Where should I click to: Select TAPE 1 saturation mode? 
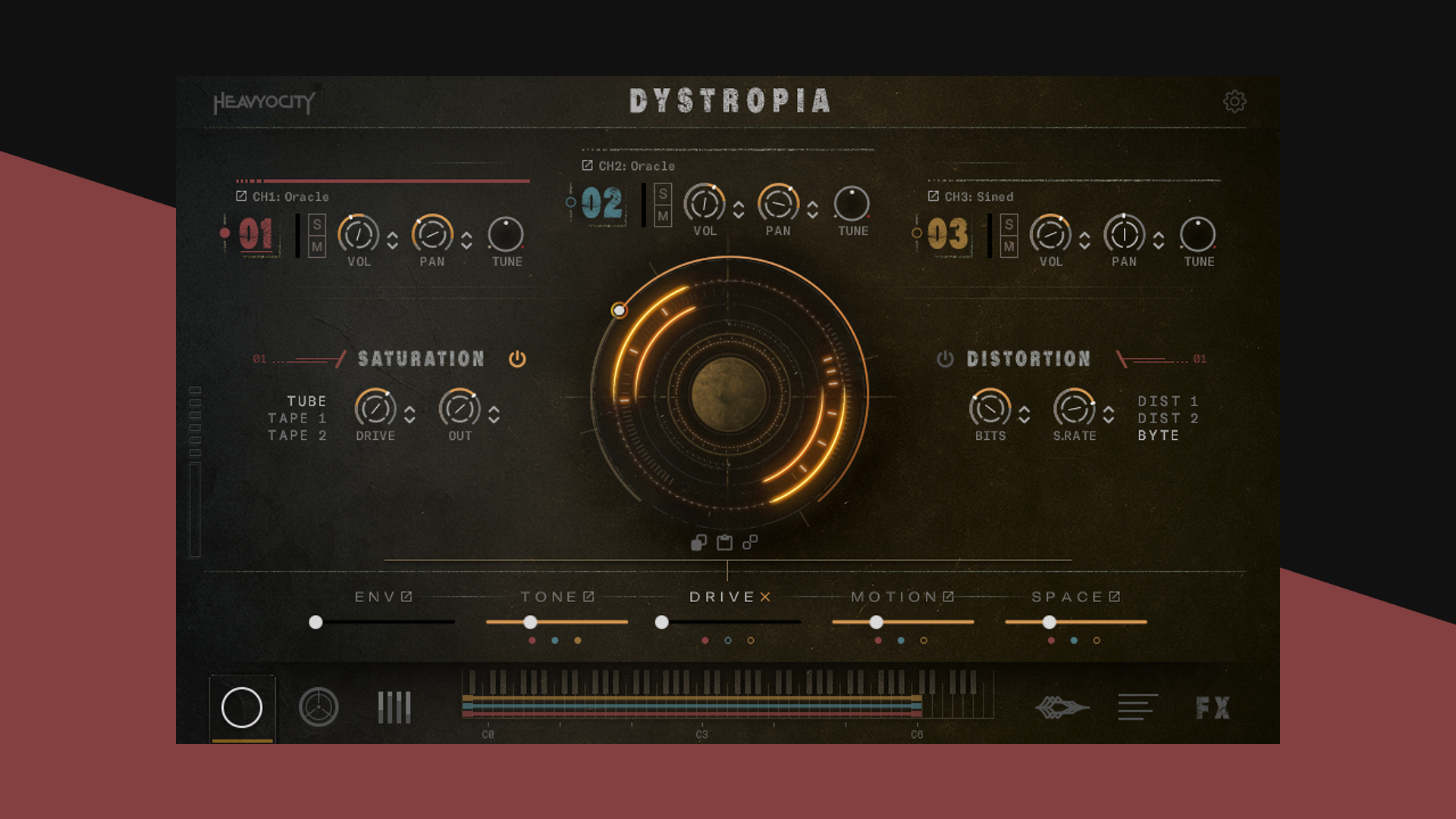coord(297,418)
